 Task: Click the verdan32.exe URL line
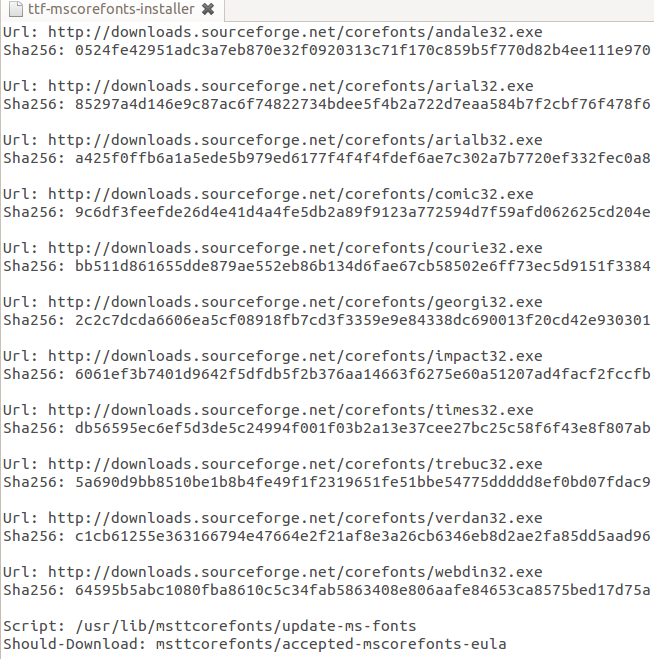[x=273, y=518]
